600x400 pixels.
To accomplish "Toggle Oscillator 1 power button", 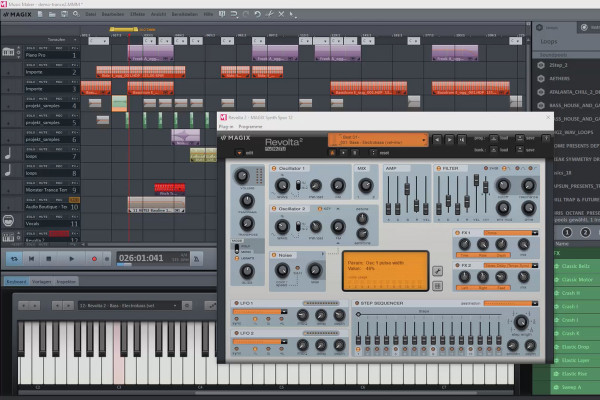I will click(x=274, y=168).
